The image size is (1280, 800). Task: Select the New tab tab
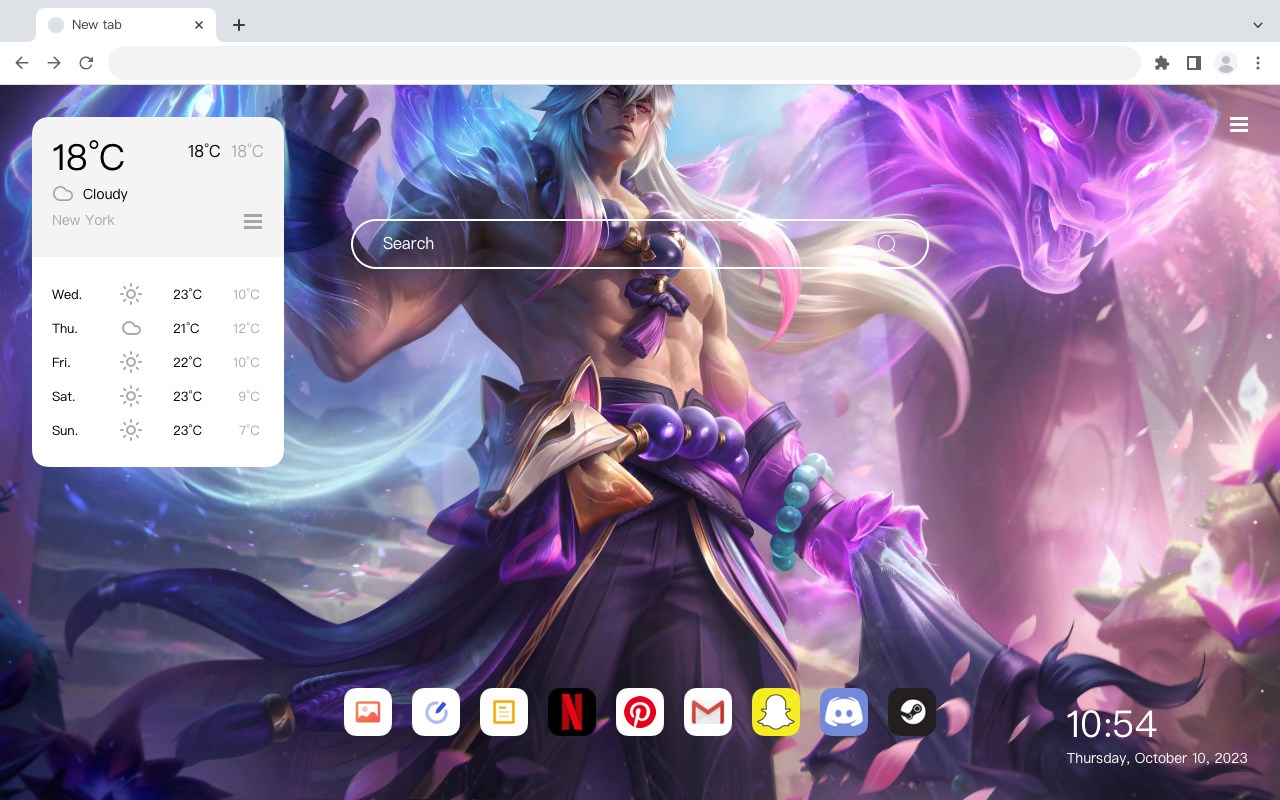126,25
